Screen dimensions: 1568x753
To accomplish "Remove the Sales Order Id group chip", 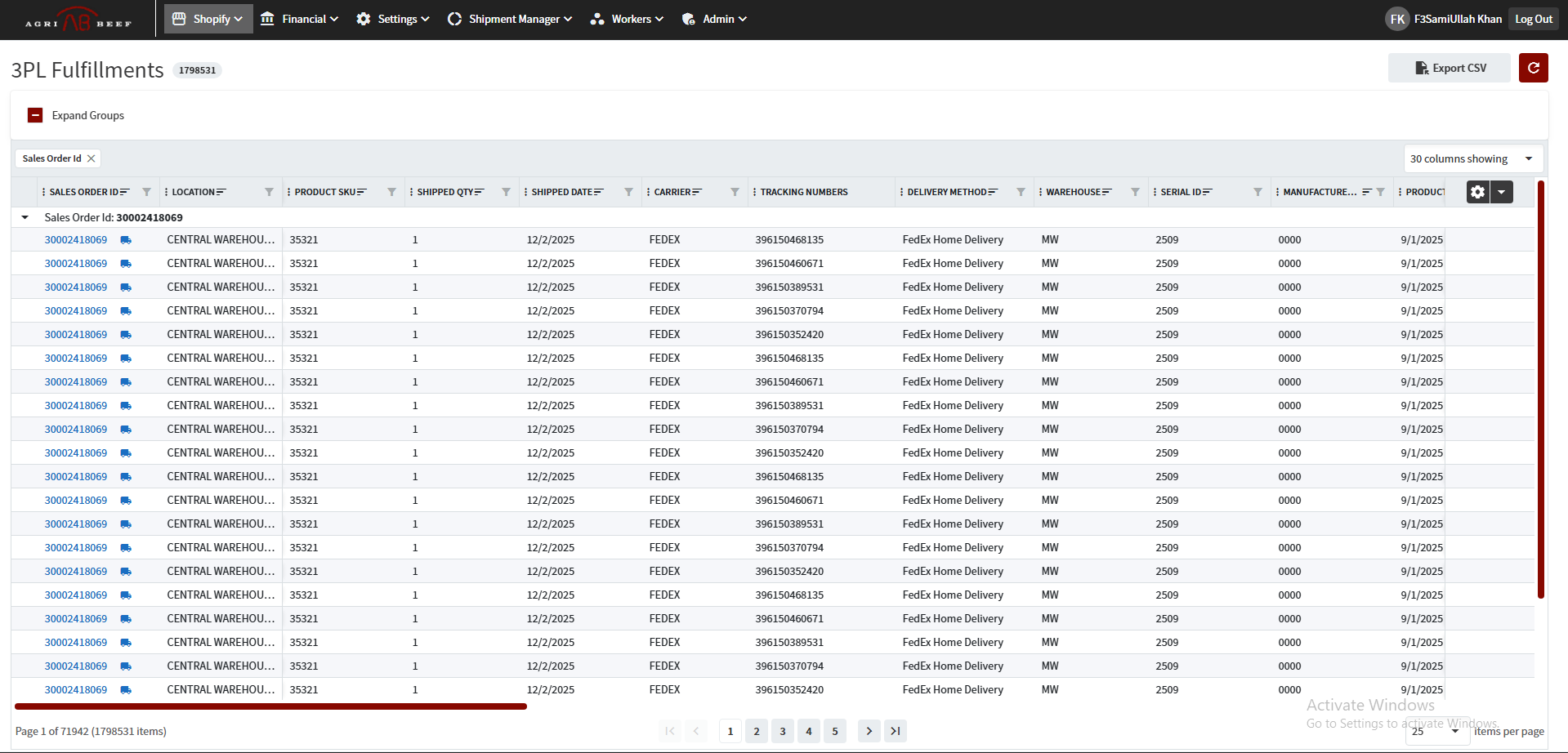I will coord(92,158).
